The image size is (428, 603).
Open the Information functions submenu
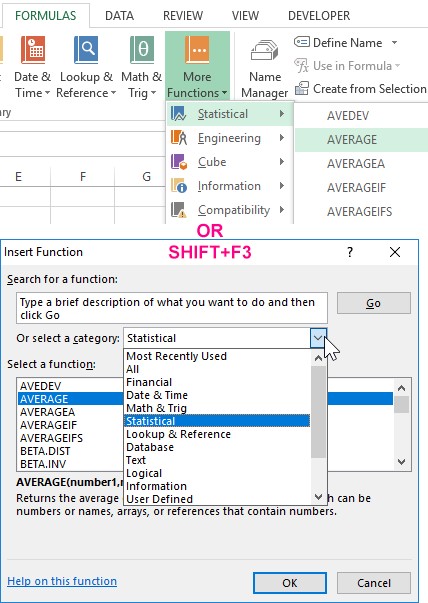click(230, 186)
